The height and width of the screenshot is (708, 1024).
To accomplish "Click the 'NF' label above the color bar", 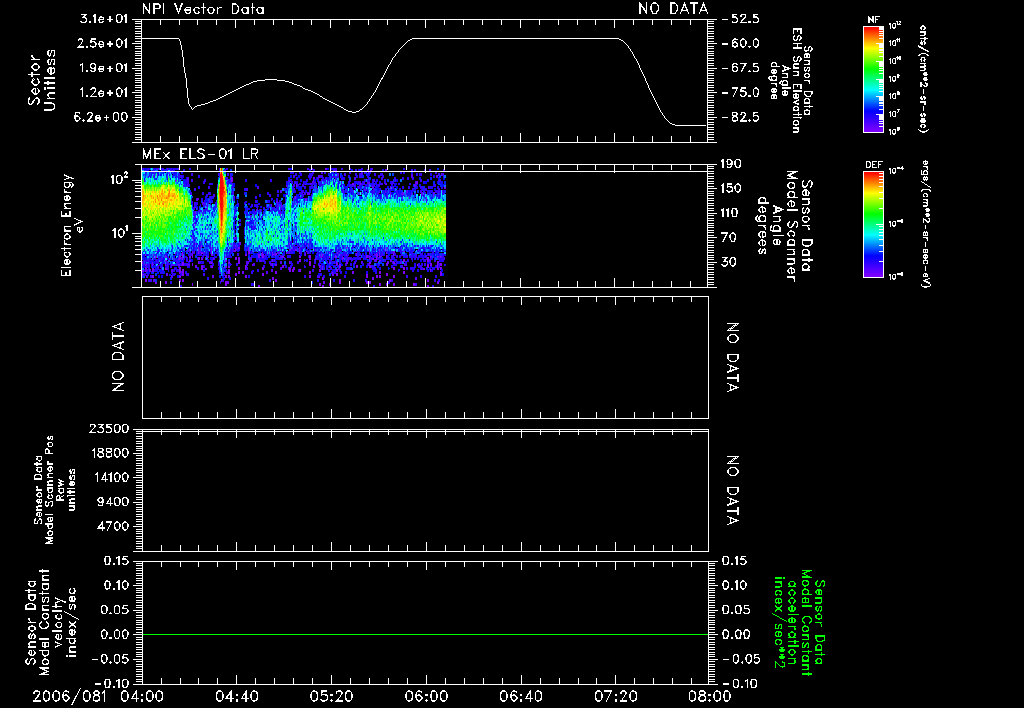I will (873, 20).
